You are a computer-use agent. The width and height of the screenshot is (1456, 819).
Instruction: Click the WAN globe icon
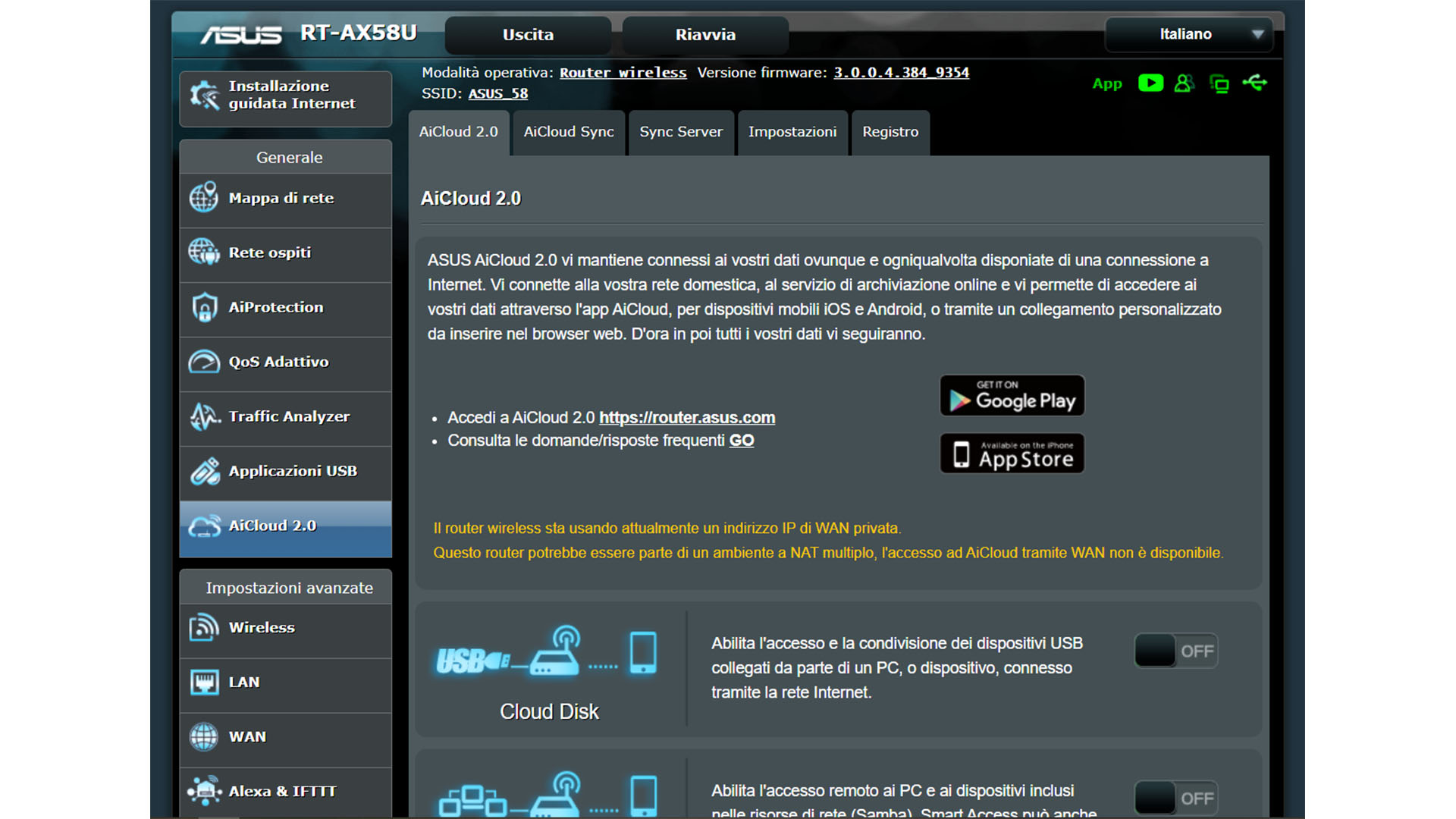(x=203, y=736)
